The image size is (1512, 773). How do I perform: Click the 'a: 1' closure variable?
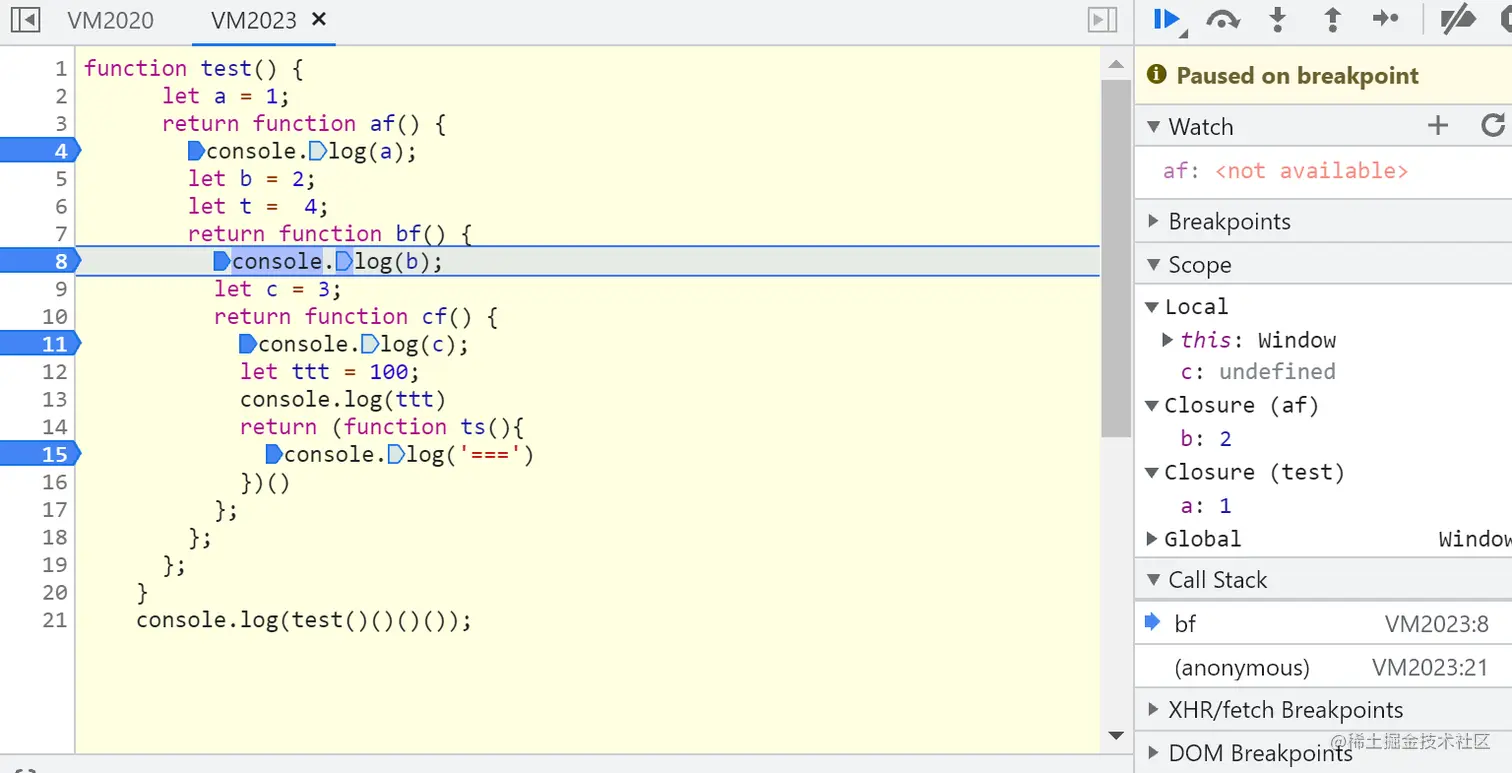pos(1206,506)
